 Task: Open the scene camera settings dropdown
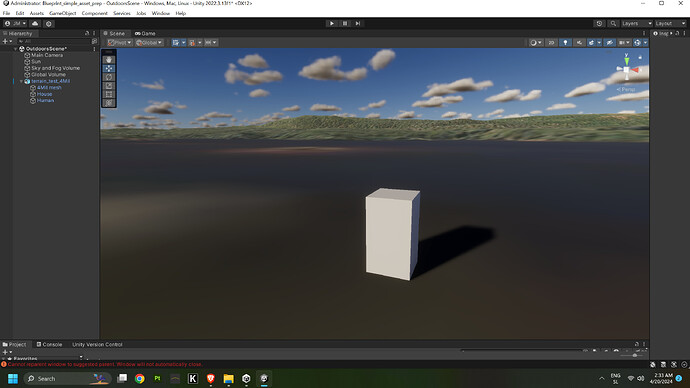[624, 43]
